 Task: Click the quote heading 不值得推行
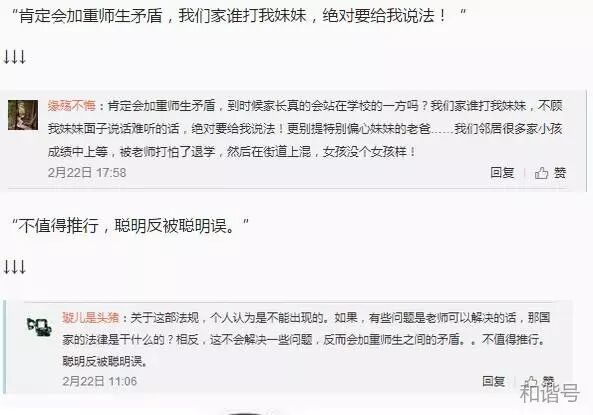coord(131,226)
